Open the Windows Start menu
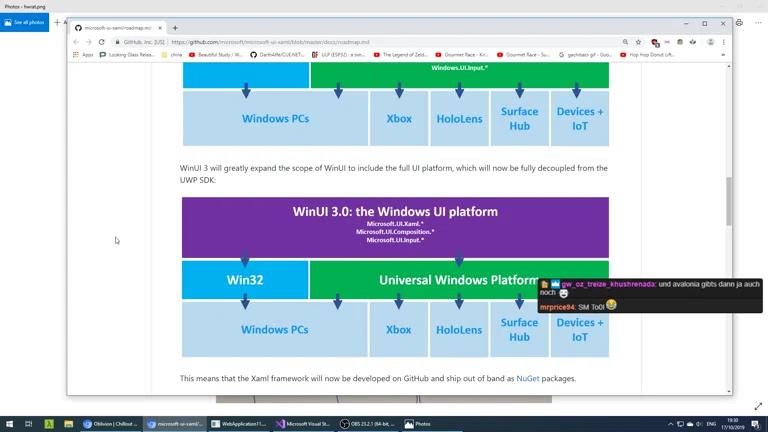Image resolution: width=768 pixels, height=432 pixels. click(9, 424)
